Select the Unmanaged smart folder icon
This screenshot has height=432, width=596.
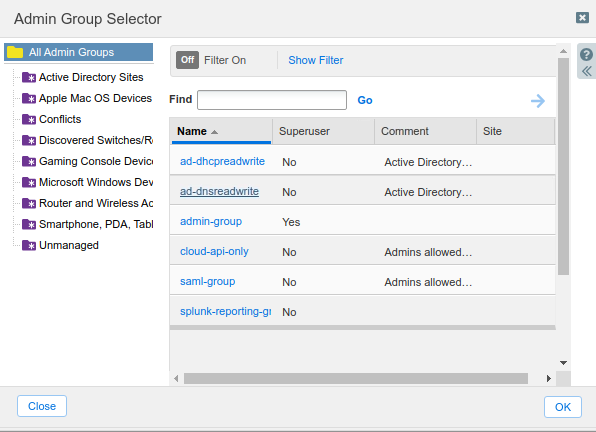[29, 245]
